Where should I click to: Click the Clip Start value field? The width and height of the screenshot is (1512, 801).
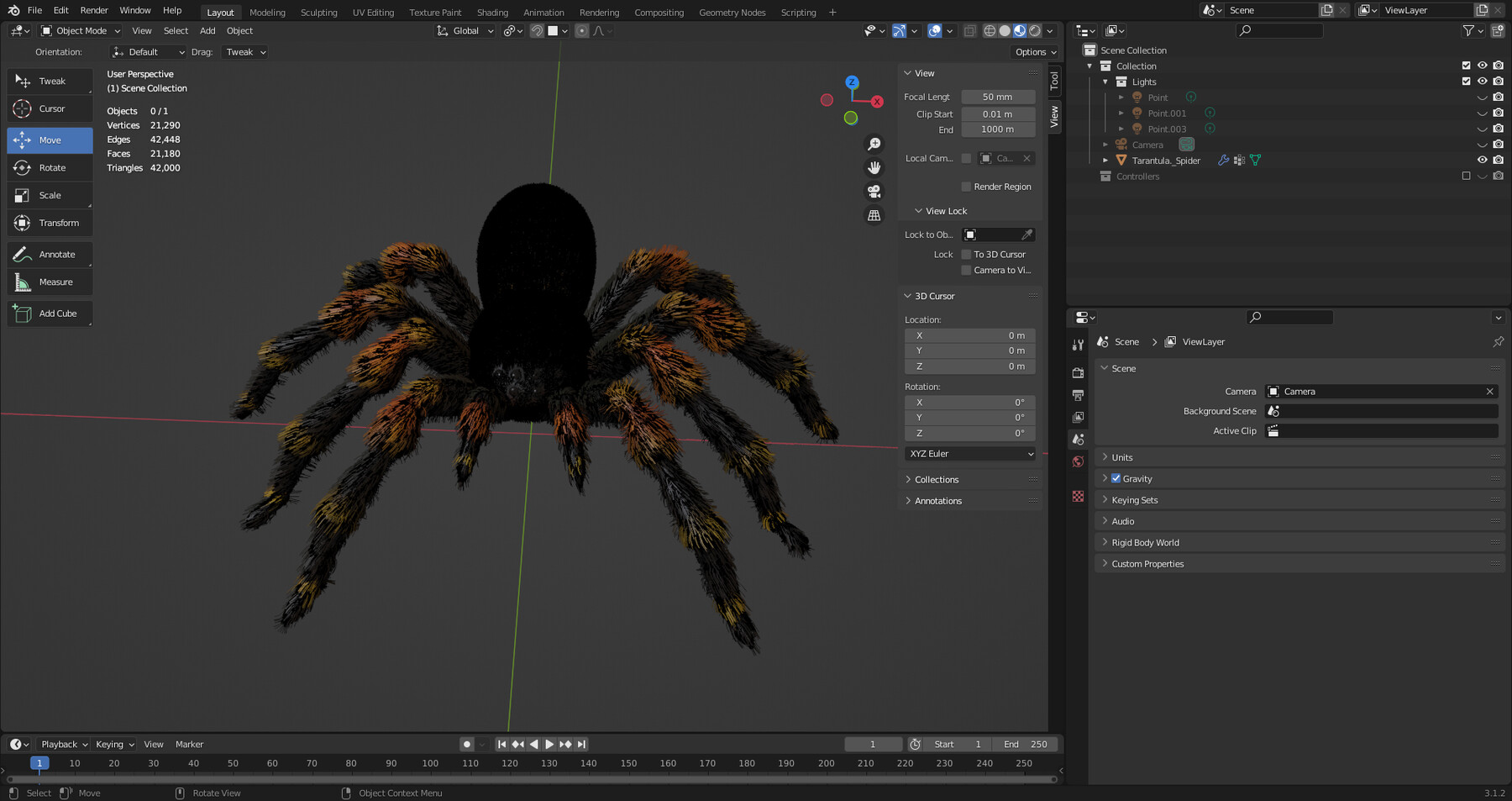click(x=998, y=113)
